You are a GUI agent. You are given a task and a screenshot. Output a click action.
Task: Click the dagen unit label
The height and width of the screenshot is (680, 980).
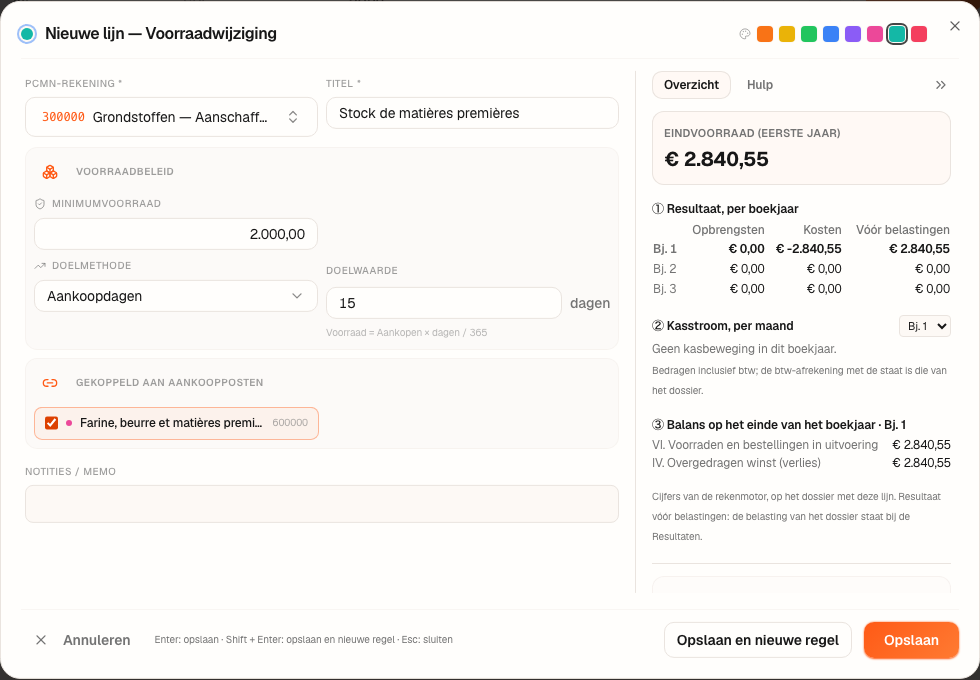pyautogui.click(x=590, y=303)
